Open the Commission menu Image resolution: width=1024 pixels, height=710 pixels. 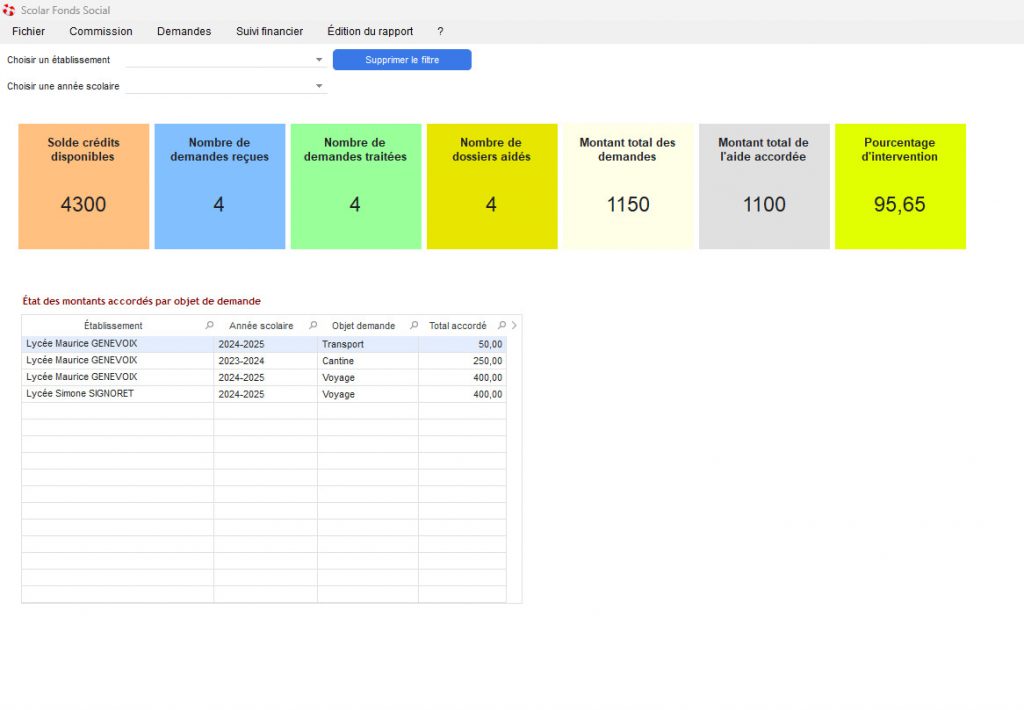coord(101,32)
